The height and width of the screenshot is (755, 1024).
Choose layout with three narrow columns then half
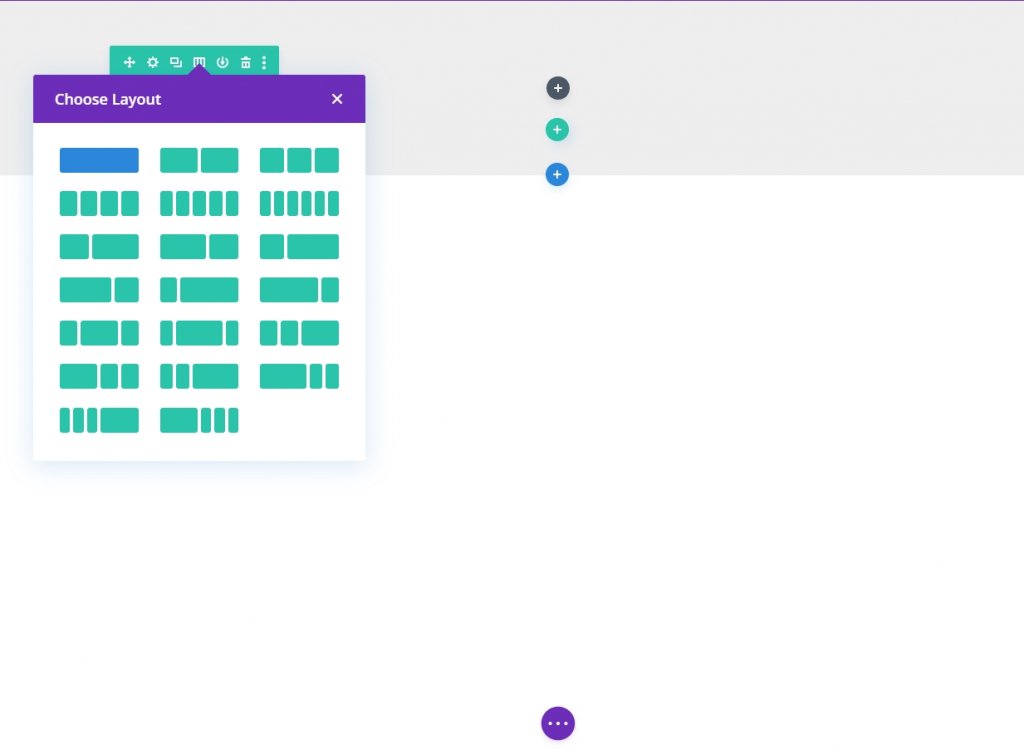(99, 420)
